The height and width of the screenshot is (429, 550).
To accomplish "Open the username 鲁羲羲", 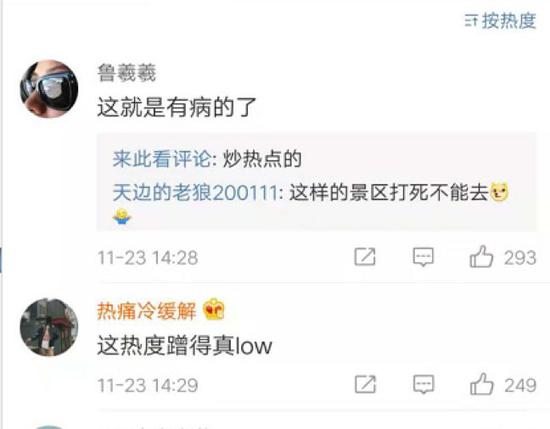I will (x=127, y=73).
